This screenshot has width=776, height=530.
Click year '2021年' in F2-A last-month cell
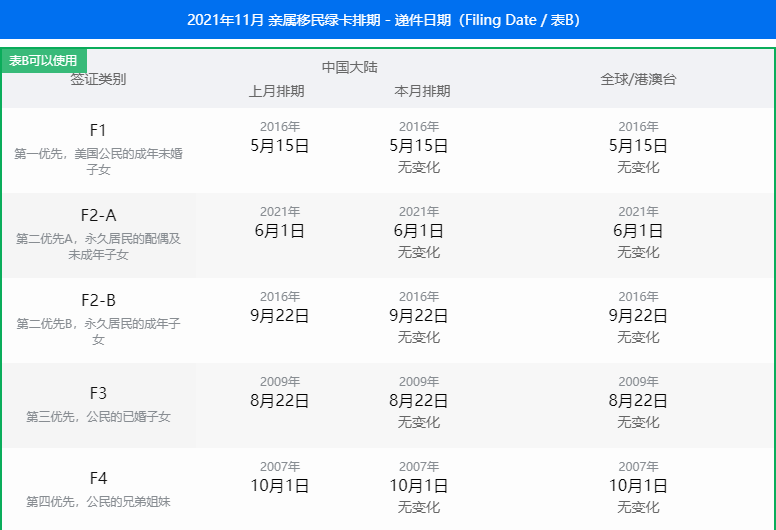pyautogui.click(x=280, y=212)
